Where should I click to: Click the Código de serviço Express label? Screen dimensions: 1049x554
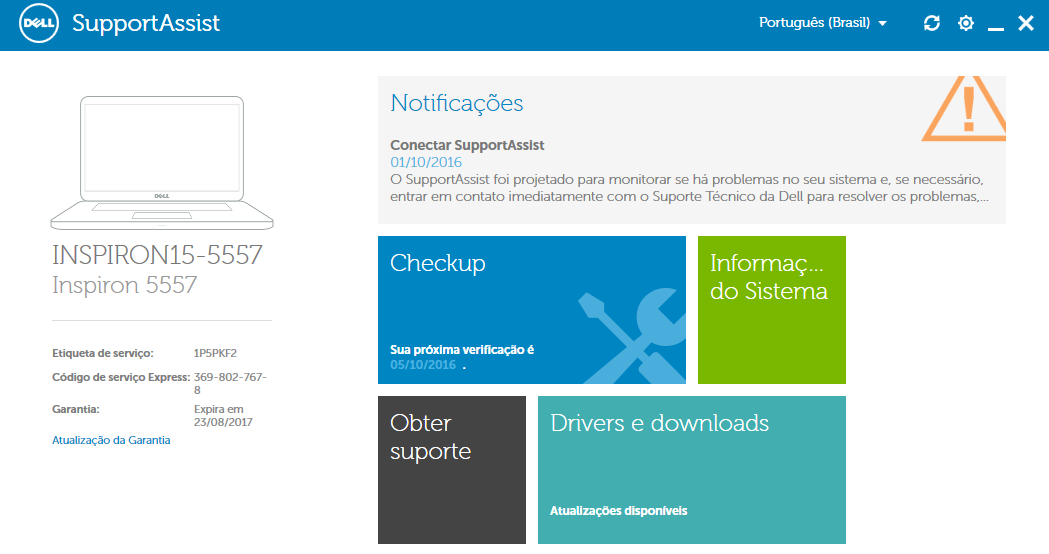click(x=121, y=377)
